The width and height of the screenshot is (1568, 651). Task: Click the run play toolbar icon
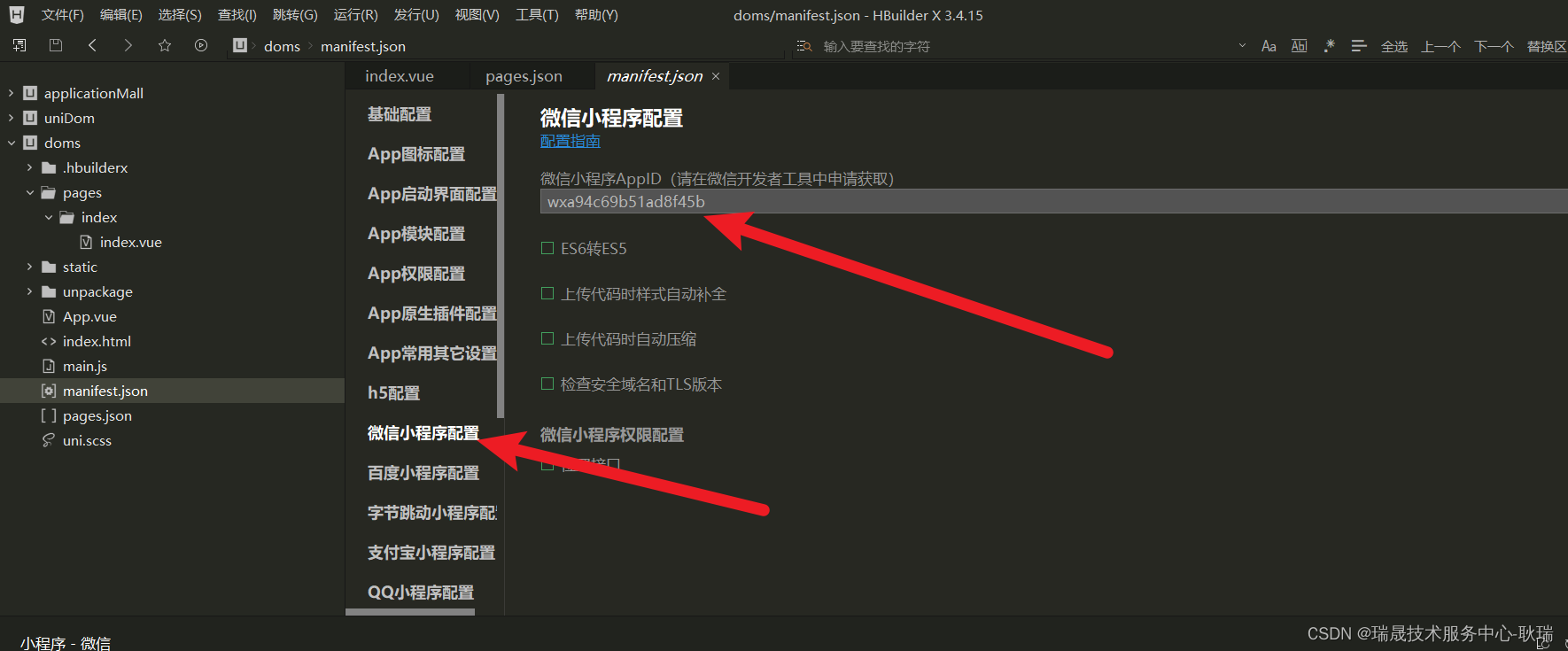point(201,45)
